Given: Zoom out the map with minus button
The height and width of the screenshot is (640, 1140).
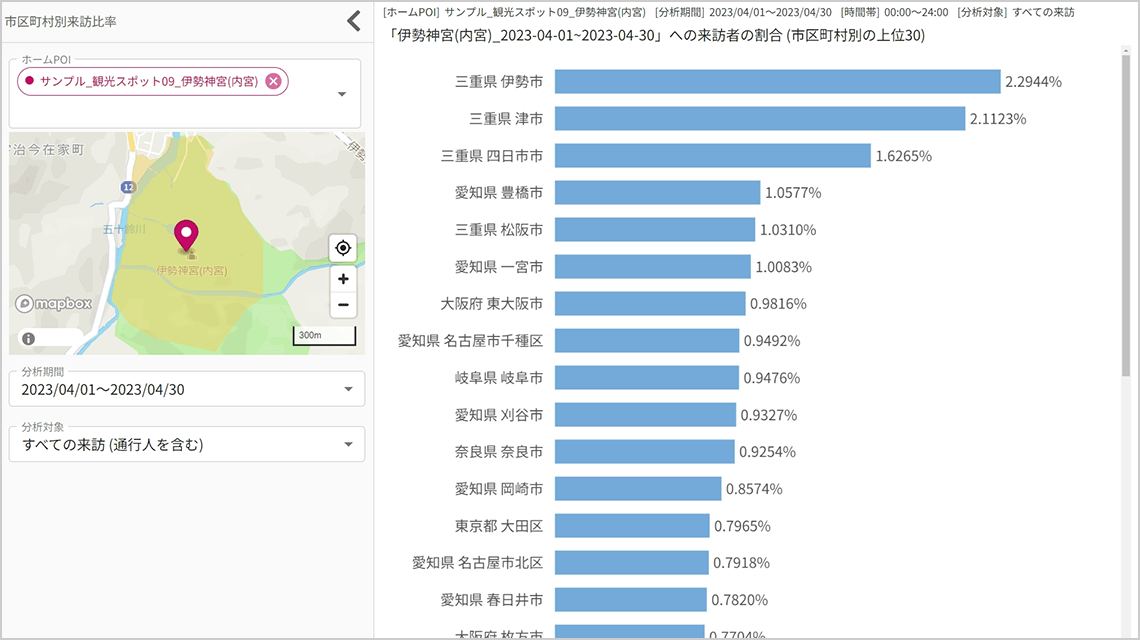Looking at the screenshot, I should pyautogui.click(x=343, y=305).
